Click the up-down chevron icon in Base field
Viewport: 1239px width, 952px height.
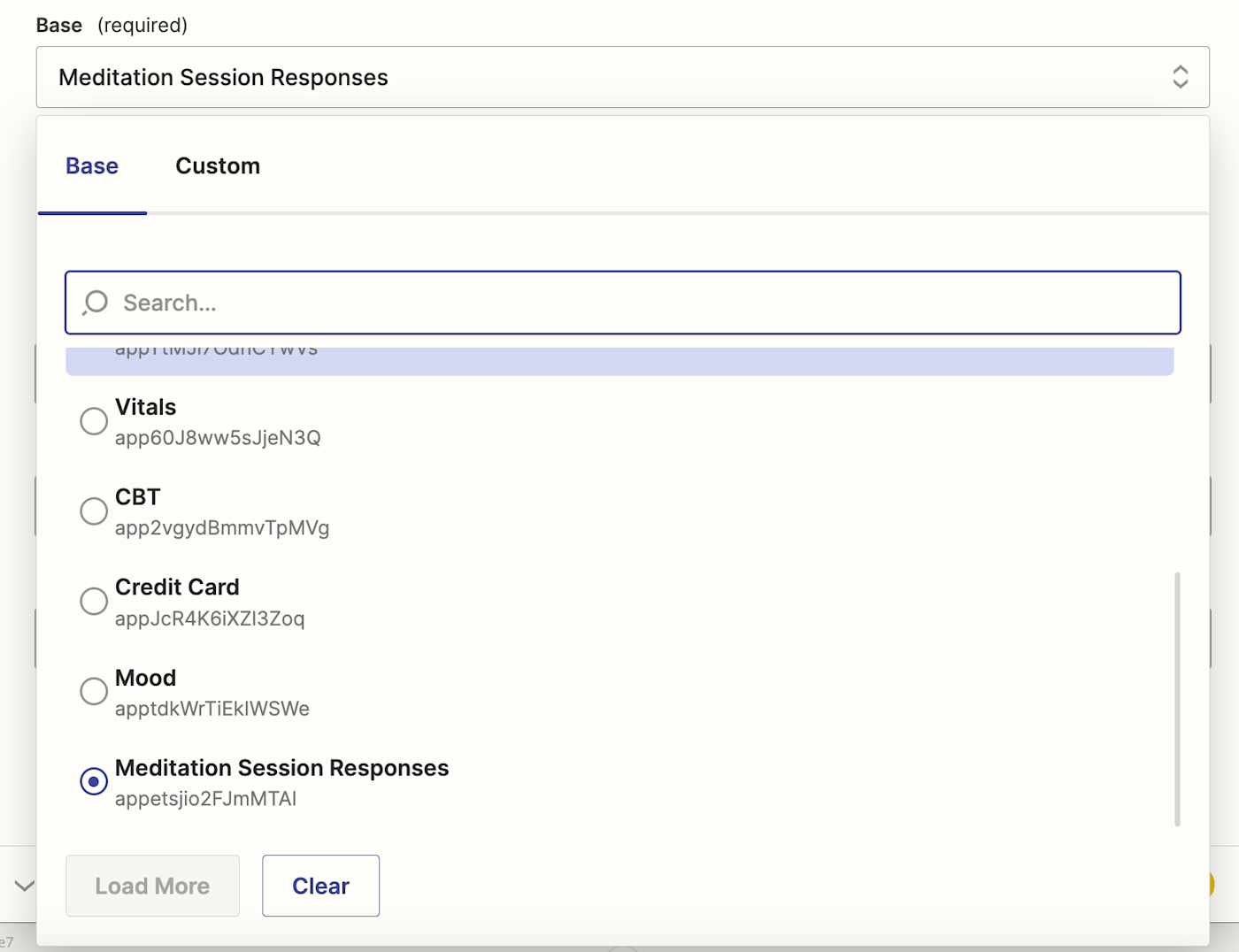pos(1180,77)
